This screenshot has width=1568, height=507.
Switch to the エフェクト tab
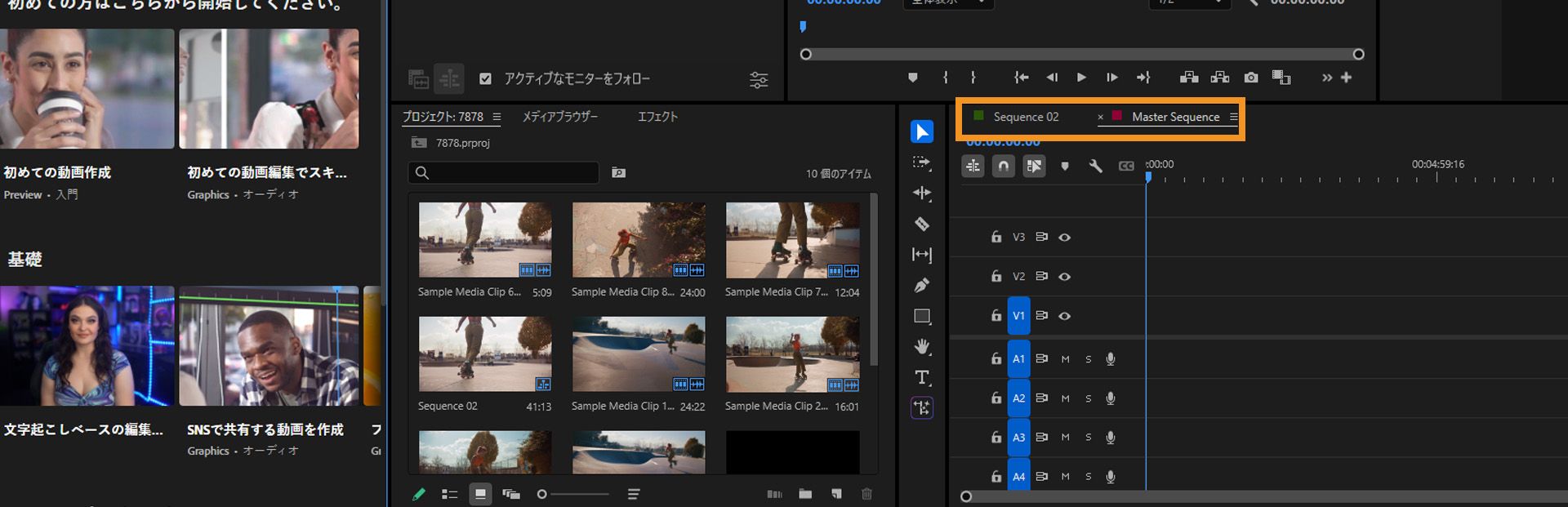(657, 117)
